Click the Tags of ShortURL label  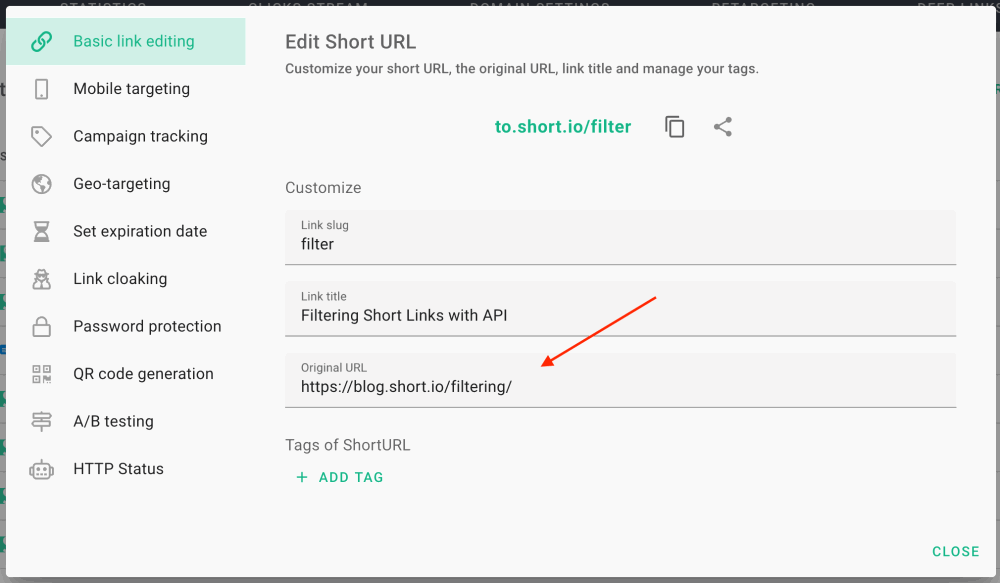pyautogui.click(x=348, y=445)
